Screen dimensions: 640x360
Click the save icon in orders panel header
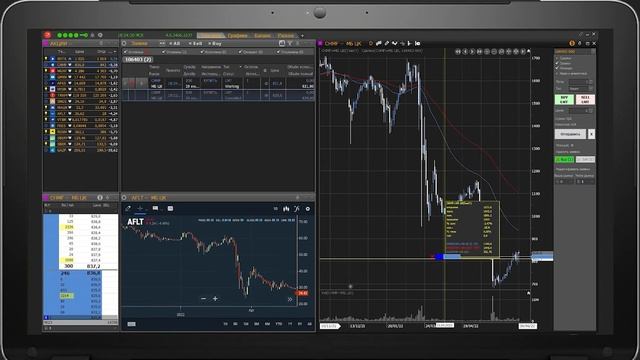coord(282,43)
